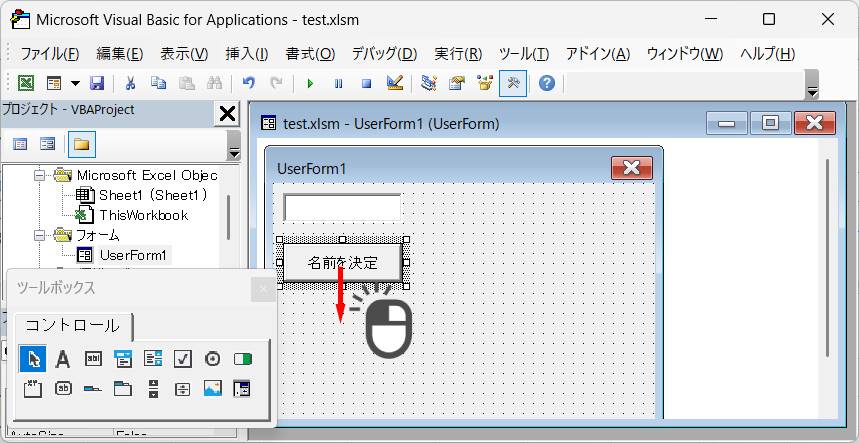Viewport: 859px width, 443px height.
Task: Toggle the Toolbox (hammer and wrench) toolbar icon
Action: click(x=513, y=83)
